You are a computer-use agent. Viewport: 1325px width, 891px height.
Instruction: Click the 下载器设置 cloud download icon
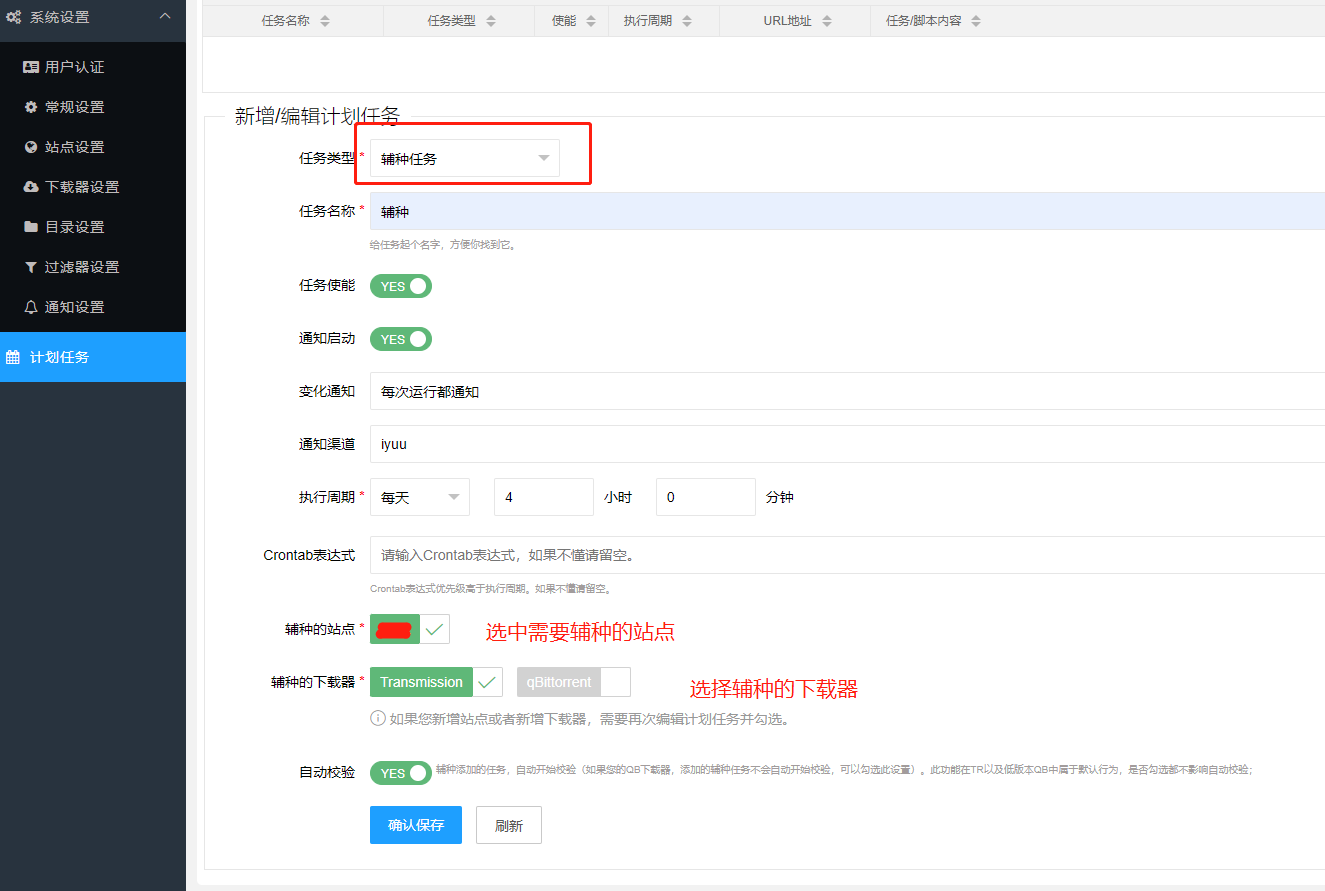(30, 186)
